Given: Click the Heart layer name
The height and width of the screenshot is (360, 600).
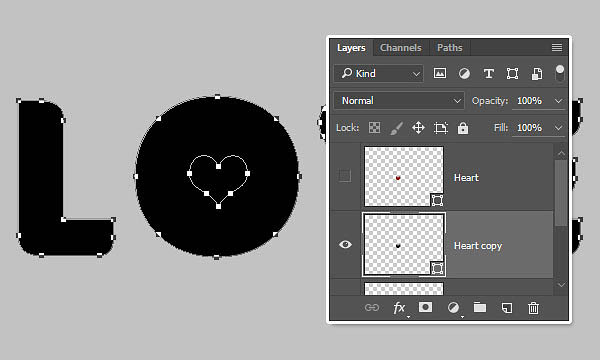Looking at the screenshot, I should tap(466, 178).
